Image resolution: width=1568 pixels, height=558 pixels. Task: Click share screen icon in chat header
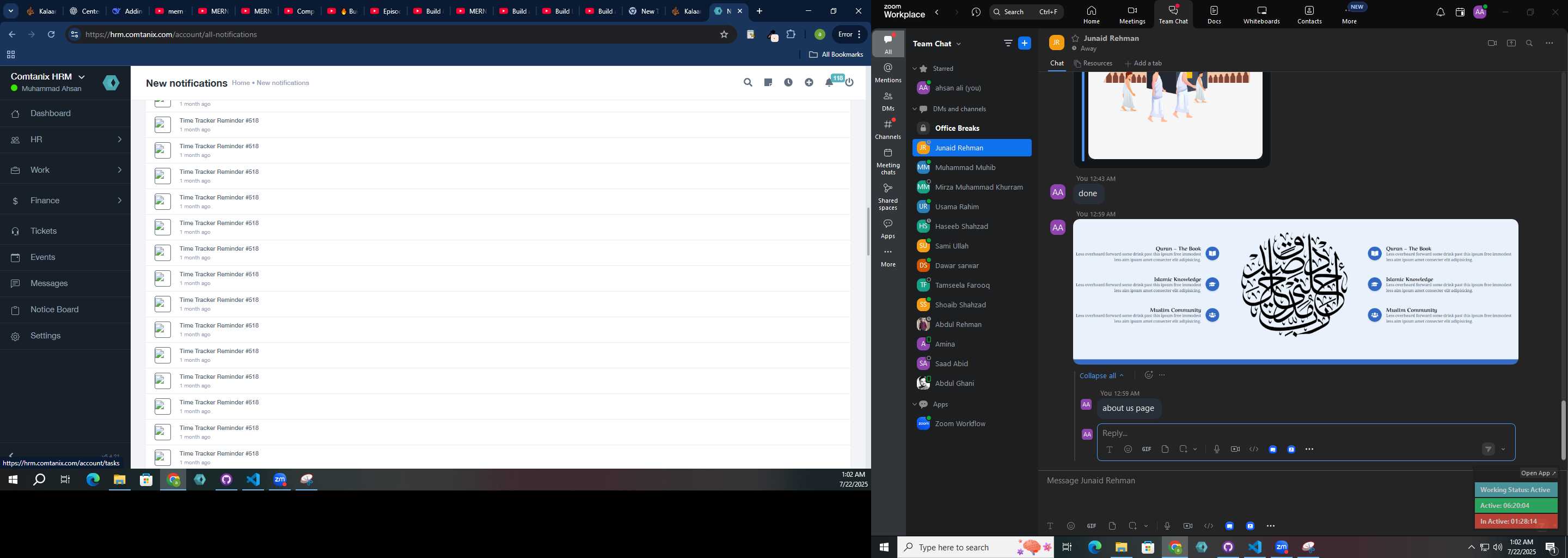pyautogui.click(x=1511, y=43)
